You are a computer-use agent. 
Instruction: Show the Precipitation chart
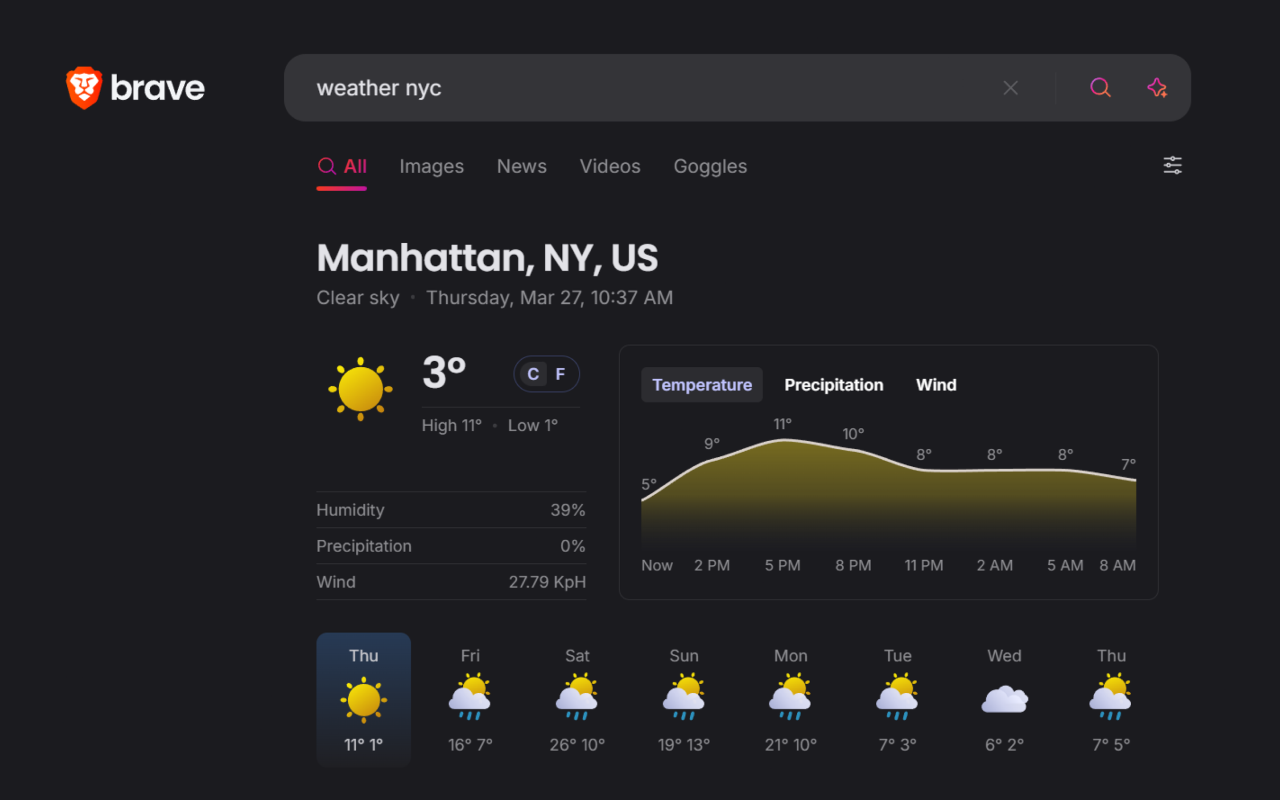tap(833, 385)
